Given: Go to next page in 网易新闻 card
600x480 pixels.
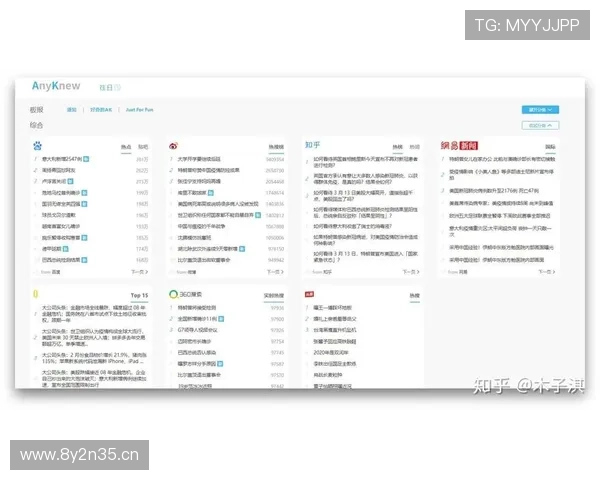Looking at the screenshot, I should pos(547,272).
